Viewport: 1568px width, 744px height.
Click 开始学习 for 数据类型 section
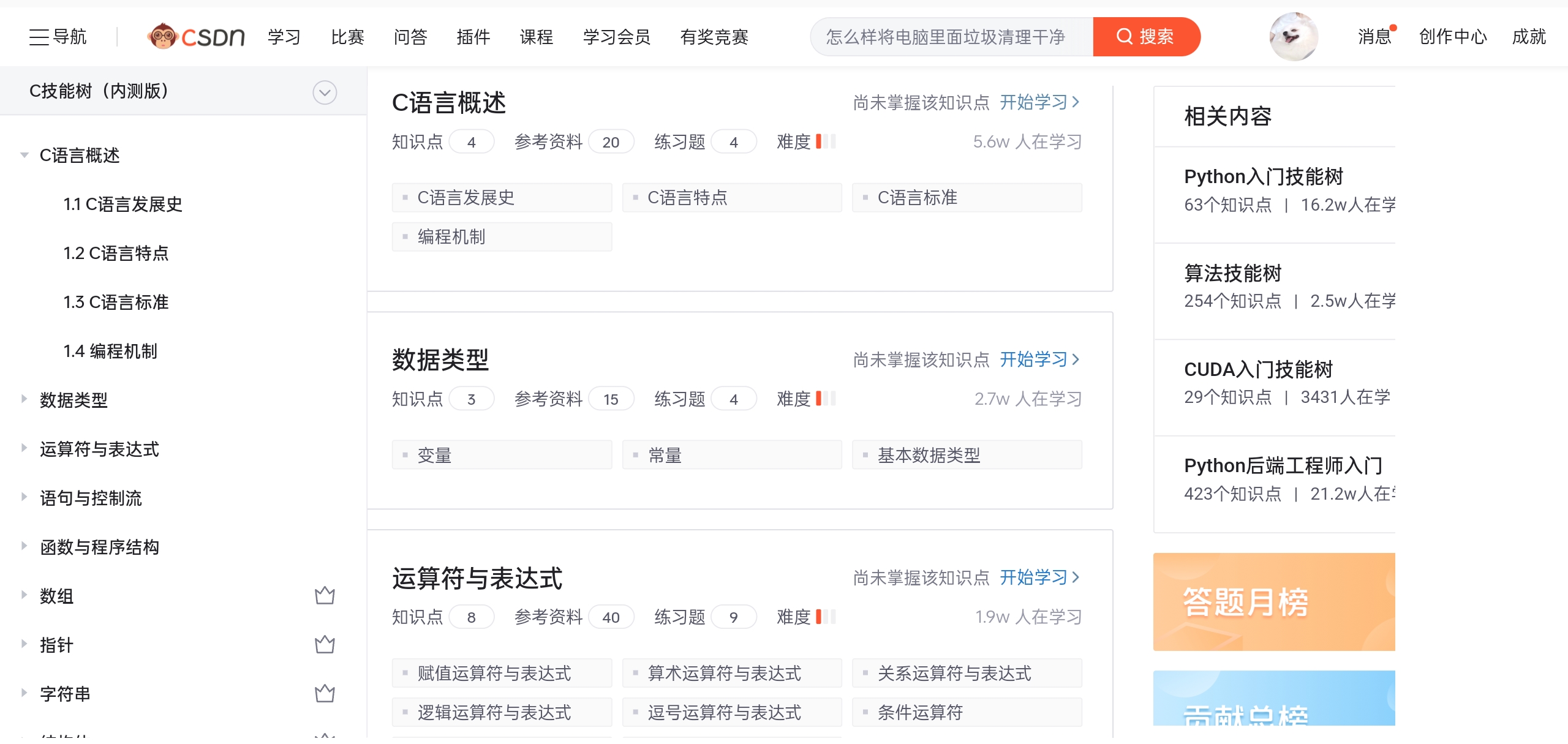click(x=1039, y=359)
